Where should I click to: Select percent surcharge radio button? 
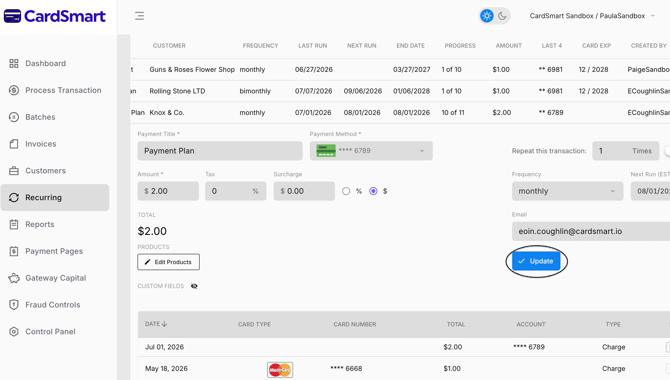click(346, 191)
